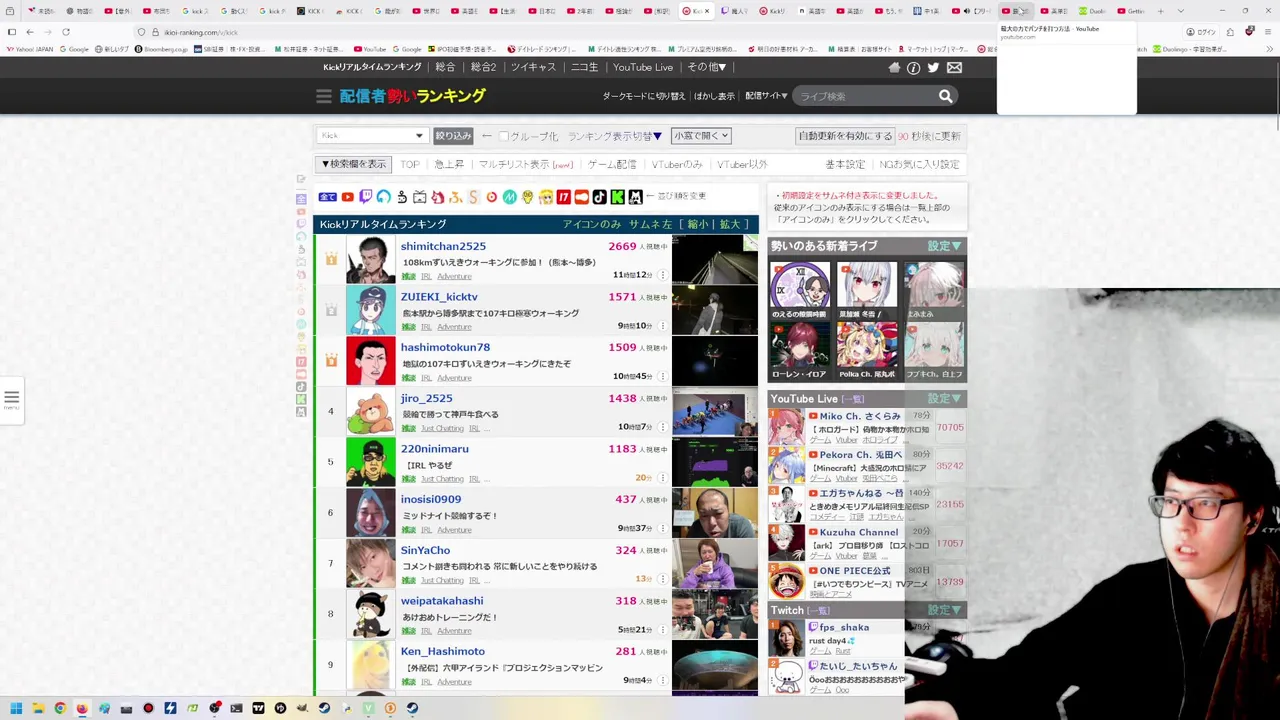1280x720 pixels.
Task: Filter by Niconico TV icon
Action: tap(420, 197)
